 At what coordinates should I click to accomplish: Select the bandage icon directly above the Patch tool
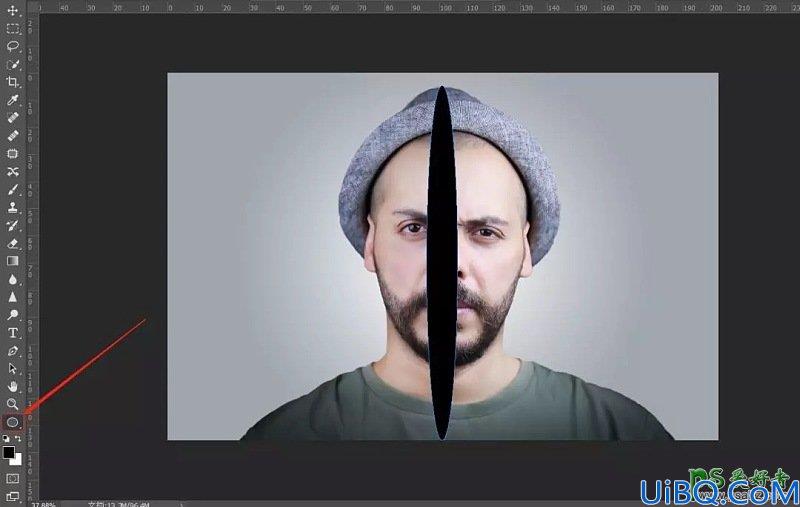[x=13, y=136]
